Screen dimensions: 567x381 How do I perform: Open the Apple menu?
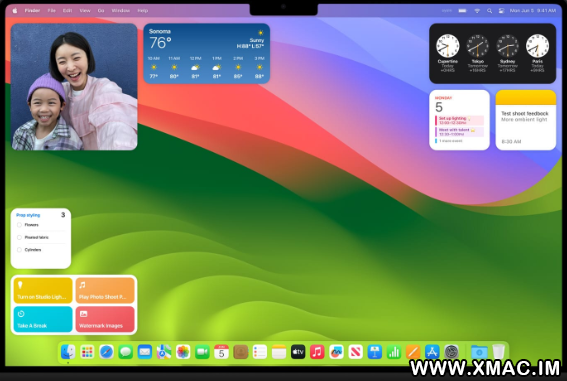(x=15, y=11)
